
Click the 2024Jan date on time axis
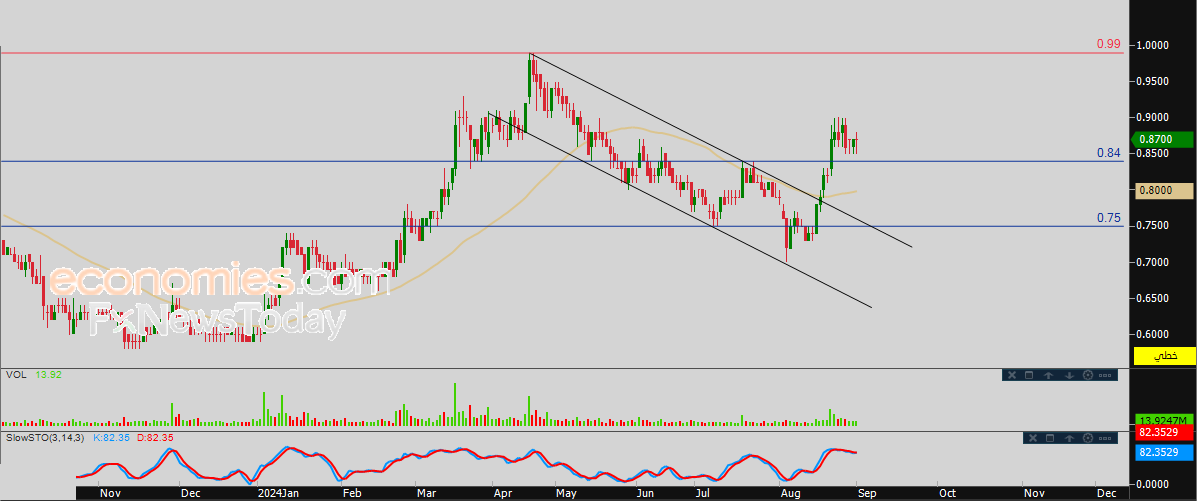(x=277, y=493)
